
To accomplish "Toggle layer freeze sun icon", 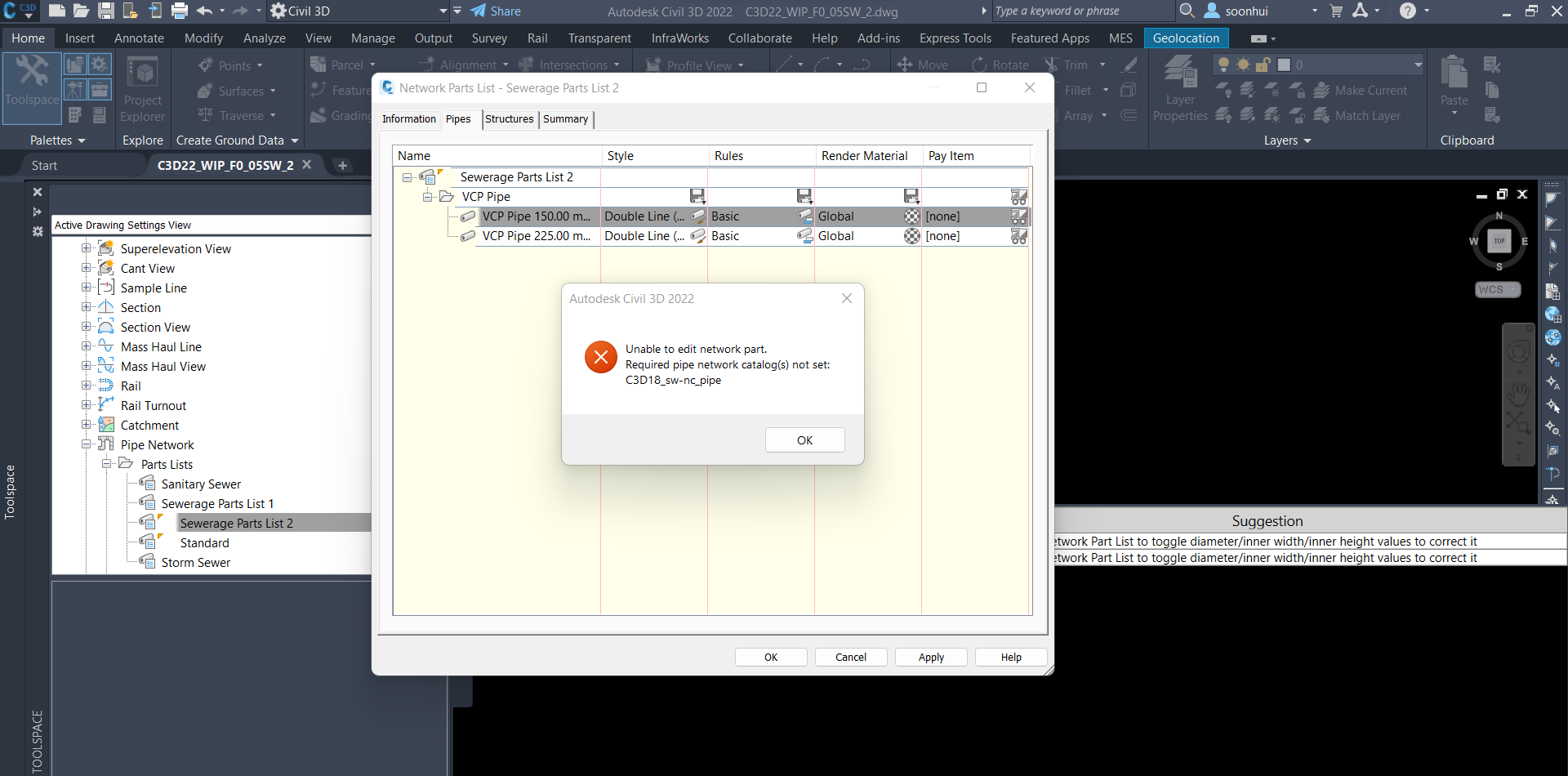I will pos(1243,65).
